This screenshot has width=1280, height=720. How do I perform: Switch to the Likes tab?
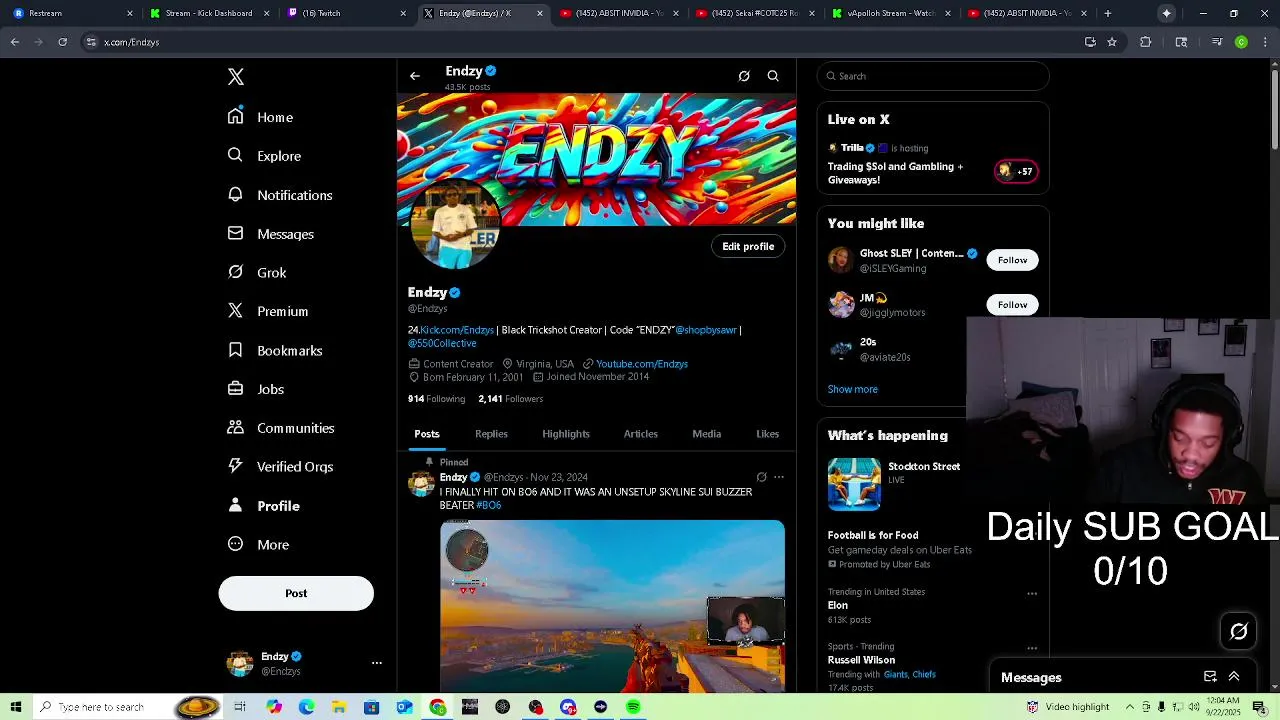768,434
